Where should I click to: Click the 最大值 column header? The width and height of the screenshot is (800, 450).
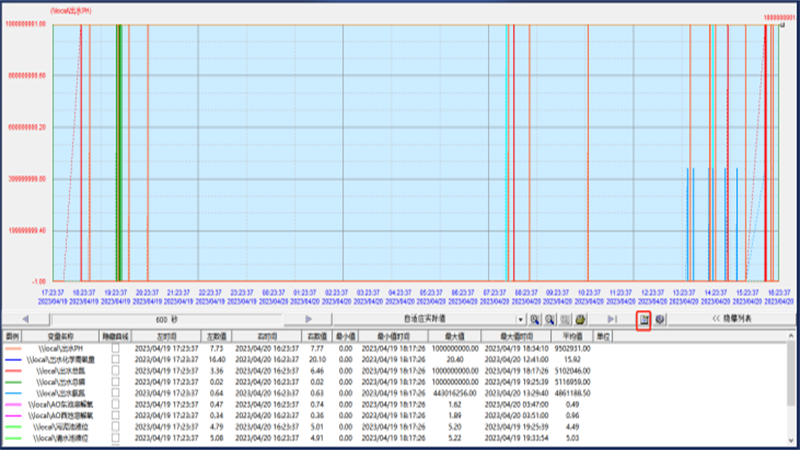point(451,336)
